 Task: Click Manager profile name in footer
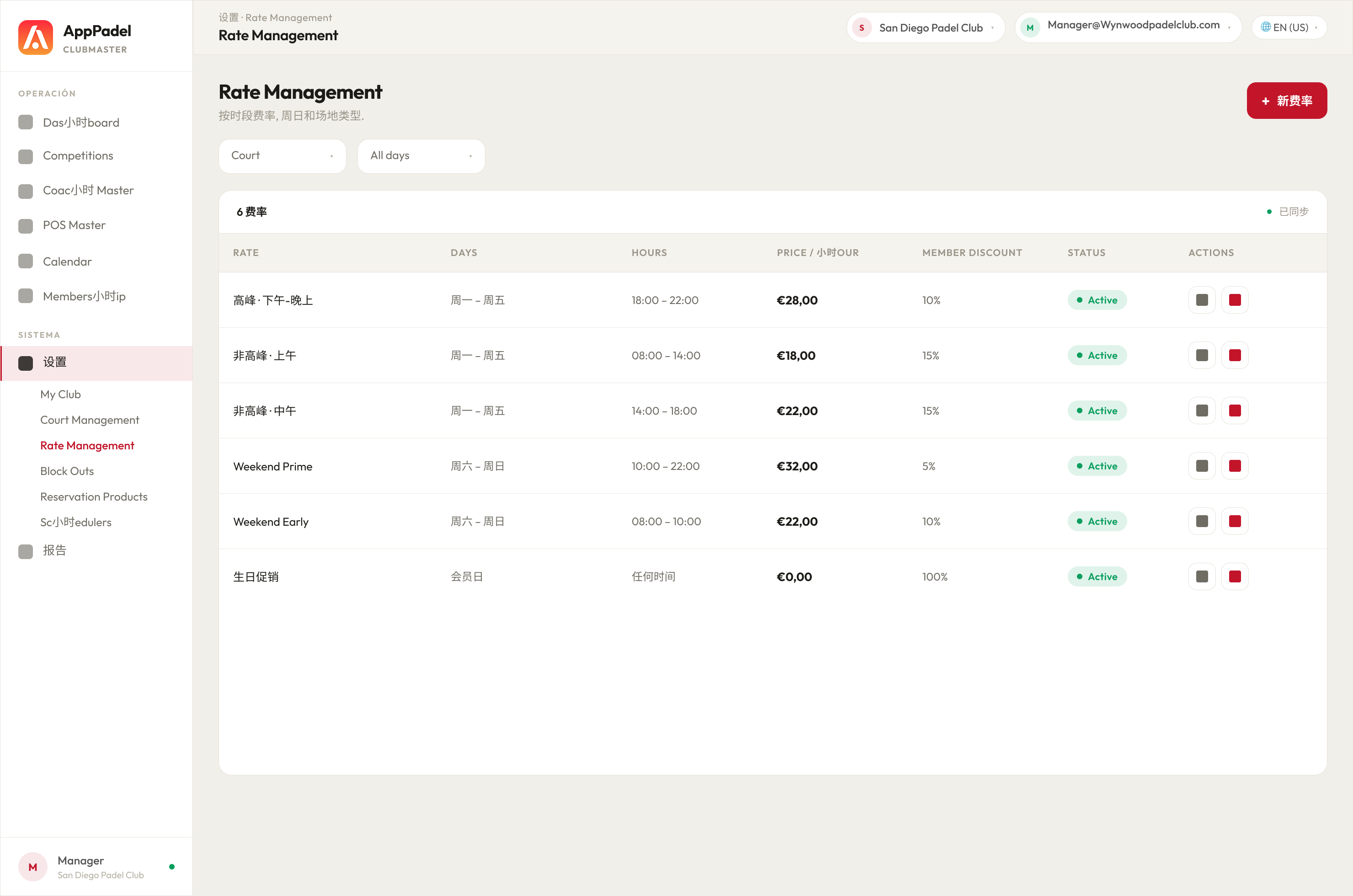(x=80, y=860)
